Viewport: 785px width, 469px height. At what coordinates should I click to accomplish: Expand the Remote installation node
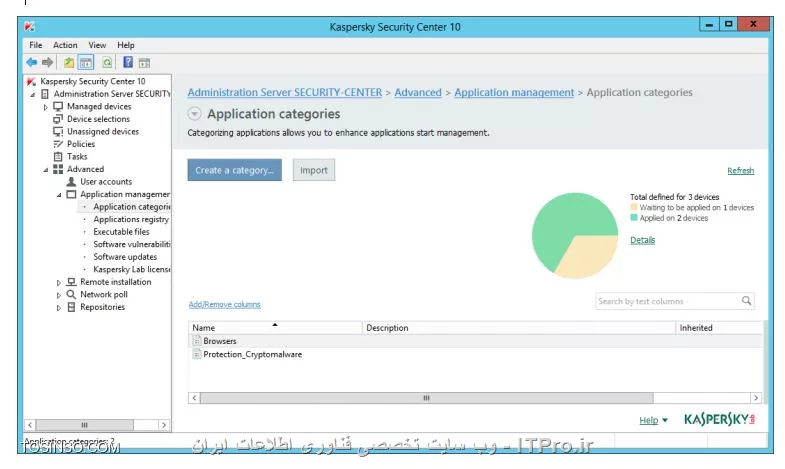click(x=59, y=283)
